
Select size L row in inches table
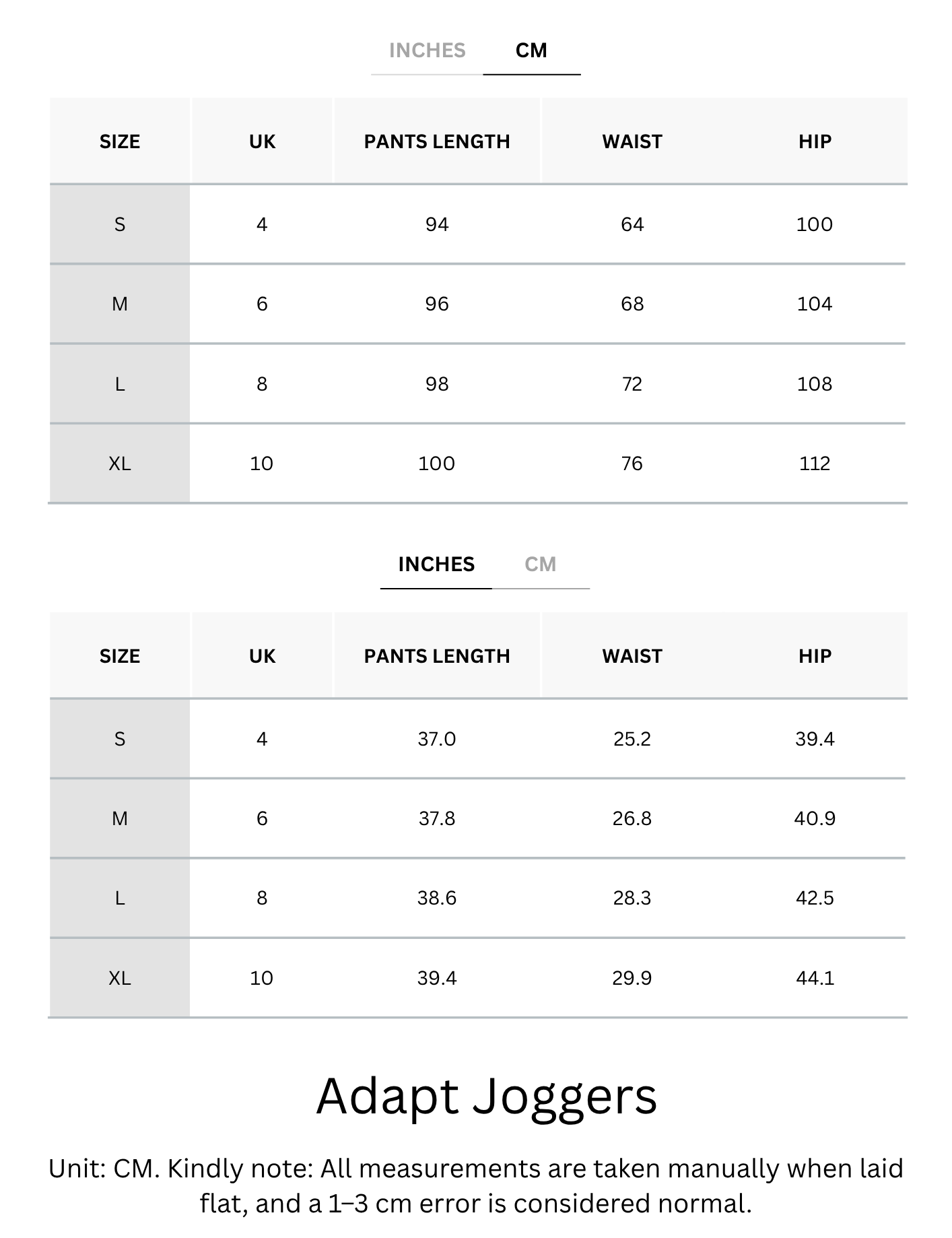[477, 898]
